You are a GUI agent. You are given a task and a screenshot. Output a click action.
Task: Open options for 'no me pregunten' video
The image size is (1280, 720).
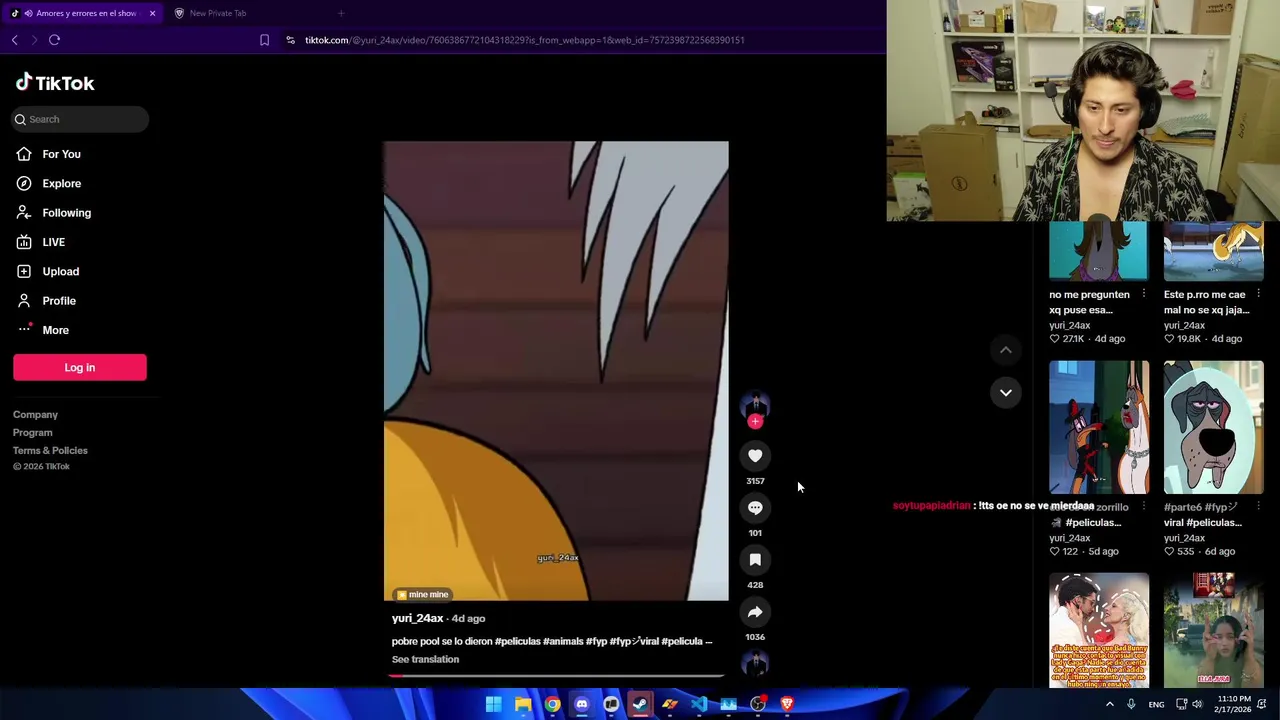click(x=1144, y=294)
